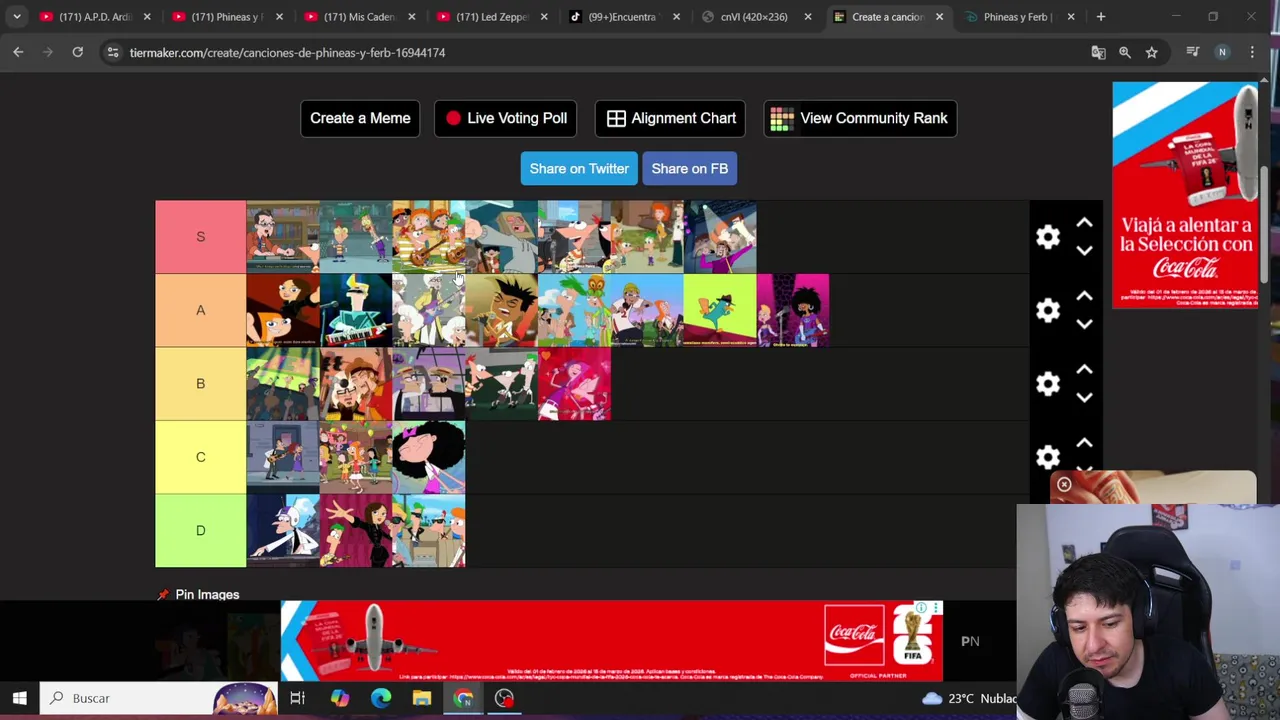View site information icon in address bar
The width and height of the screenshot is (1280, 720).
(113, 52)
